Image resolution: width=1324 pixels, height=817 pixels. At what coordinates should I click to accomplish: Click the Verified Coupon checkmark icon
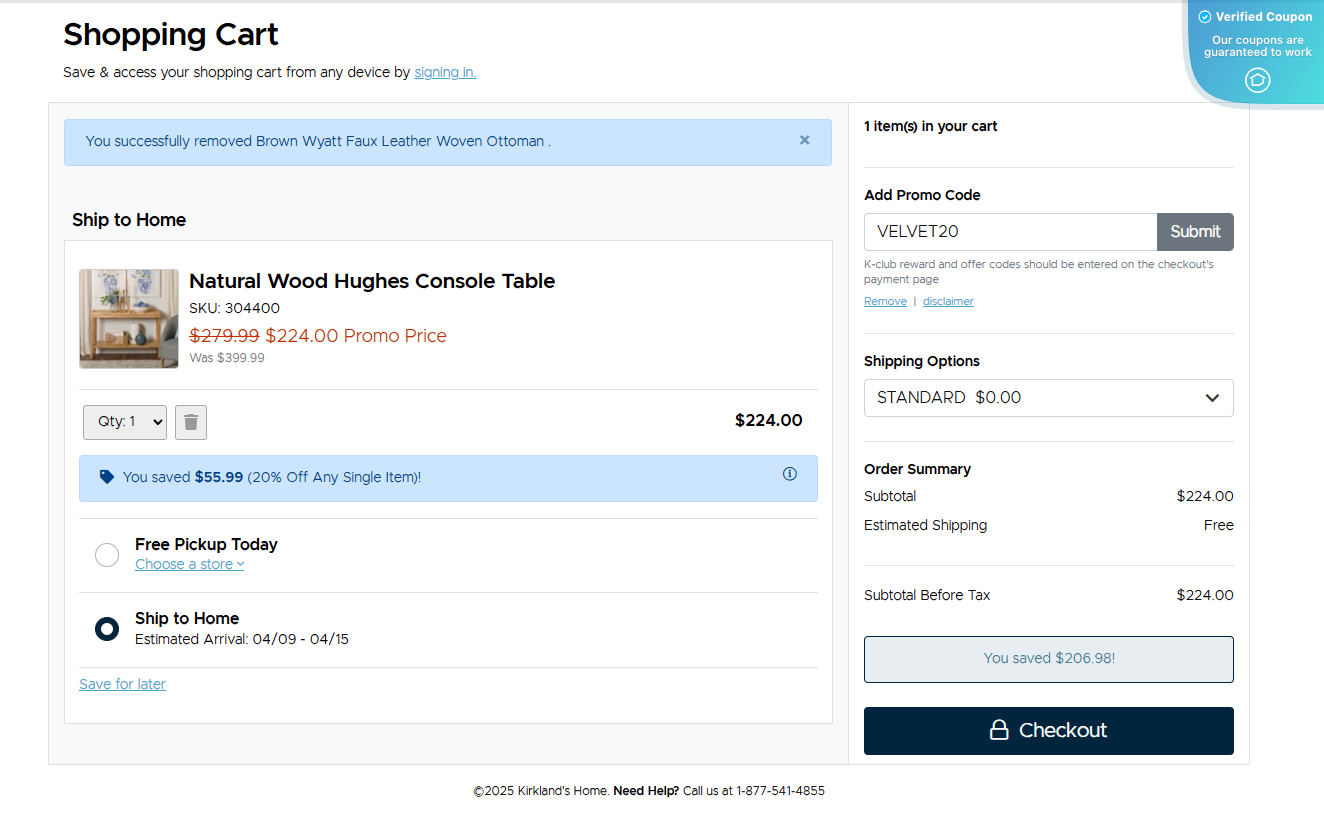[x=1205, y=17]
